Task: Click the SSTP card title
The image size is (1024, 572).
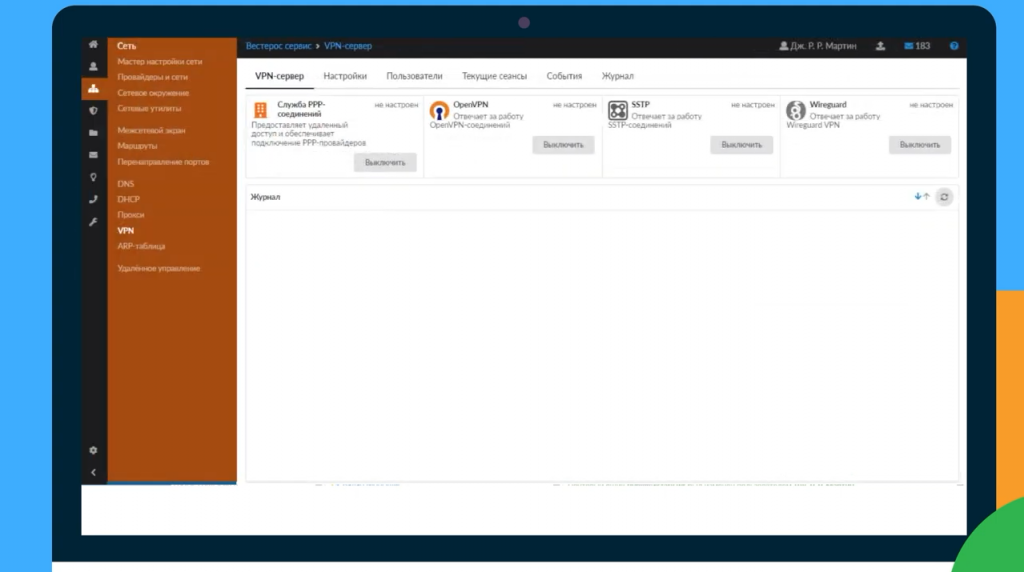Action: click(x=641, y=104)
